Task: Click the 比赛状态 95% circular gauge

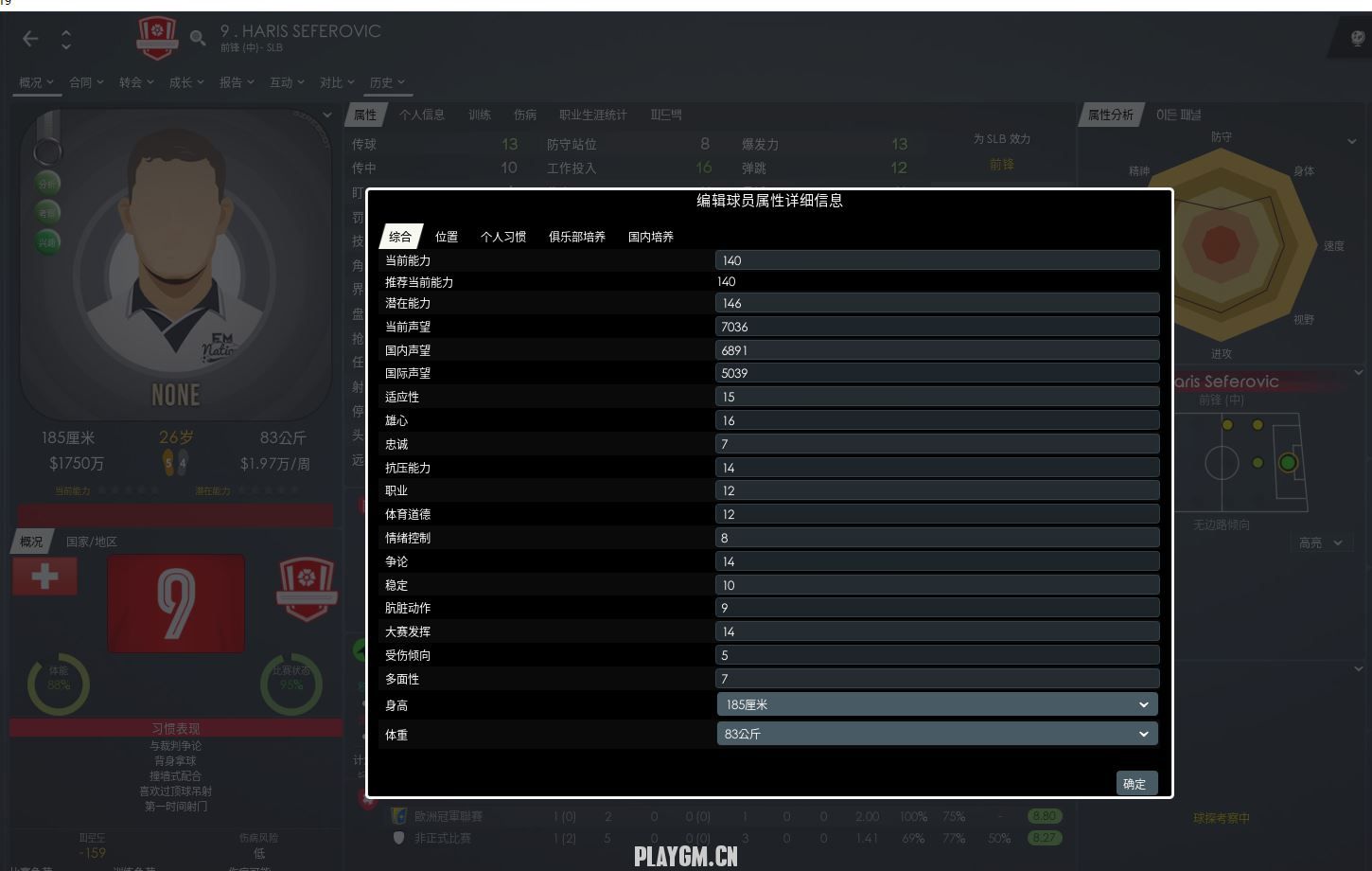Action: pyautogui.click(x=291, y=684)
